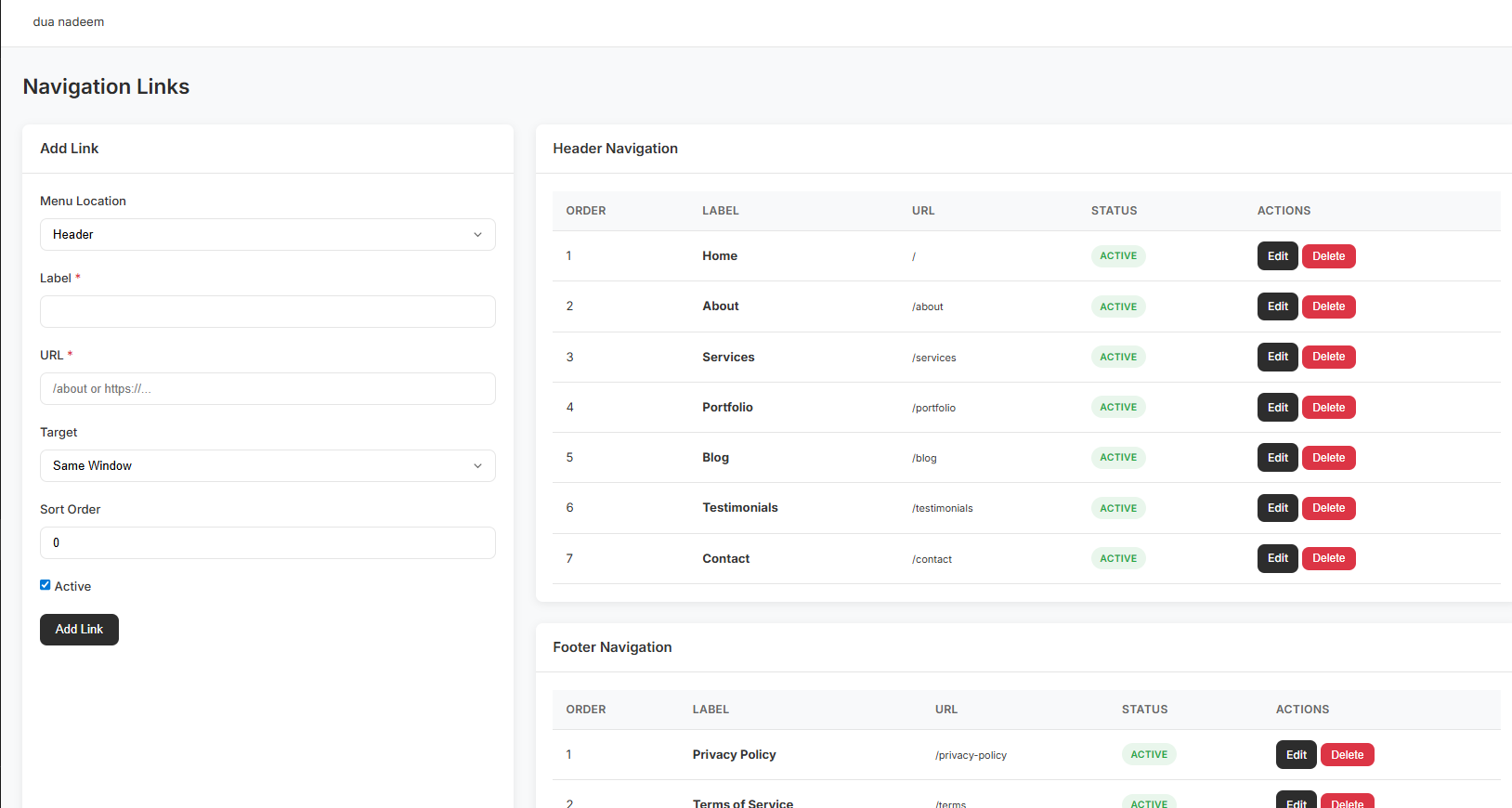
Task: Delete the Contact header link
Action: (x=1328, y=558)
